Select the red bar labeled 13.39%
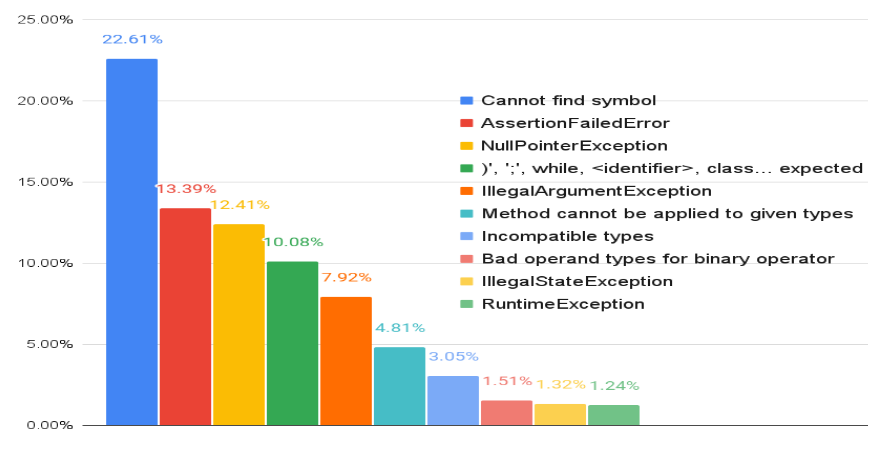The height and width of the screenshot is (456, 891). click(x=185, y=316)
